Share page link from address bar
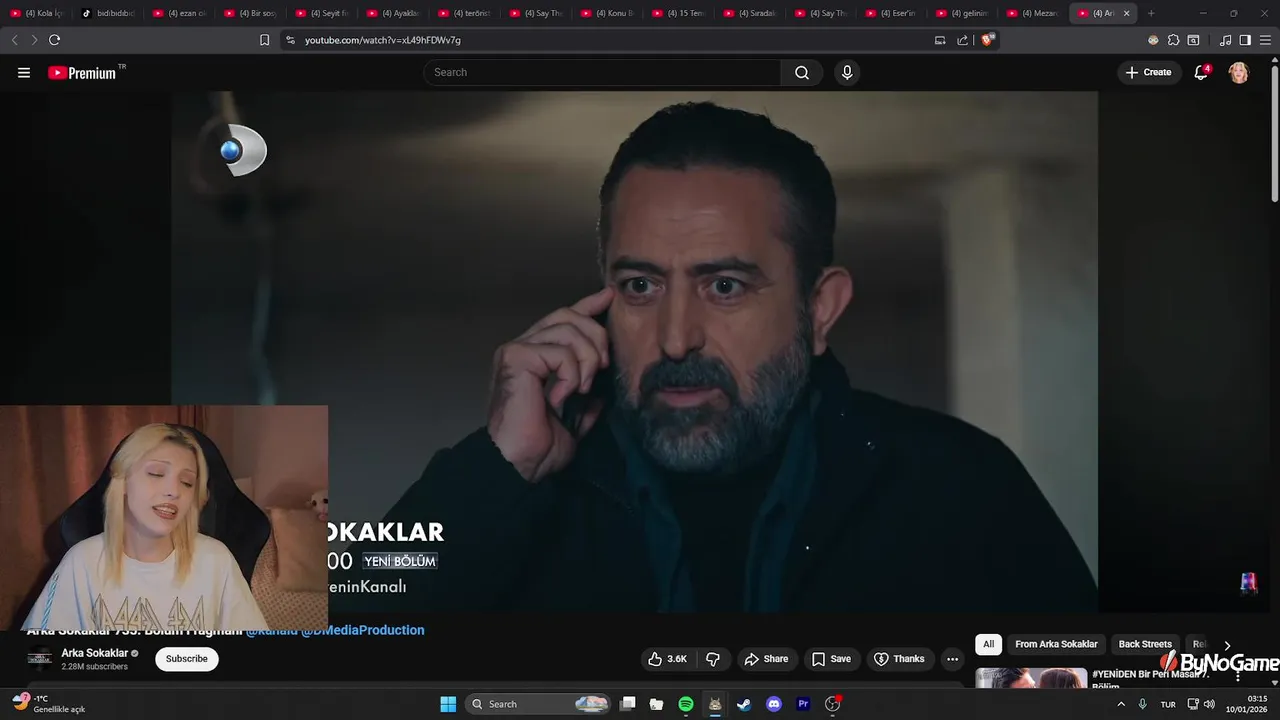Image resolution: width=1280 pixels, height=720 pixels. pos(962,40)
